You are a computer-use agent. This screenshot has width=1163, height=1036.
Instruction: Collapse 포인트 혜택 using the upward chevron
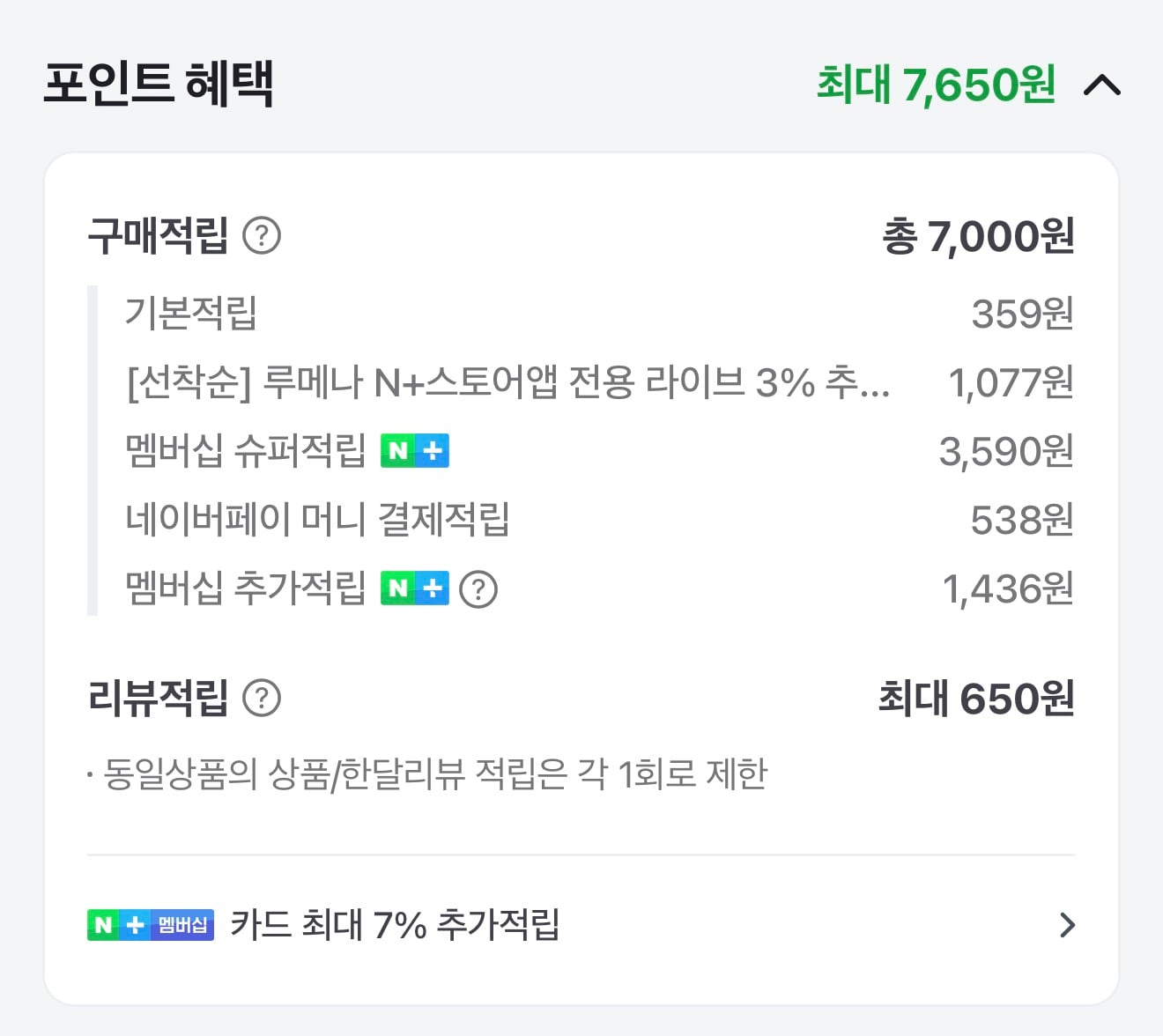tap(1102, 85)
